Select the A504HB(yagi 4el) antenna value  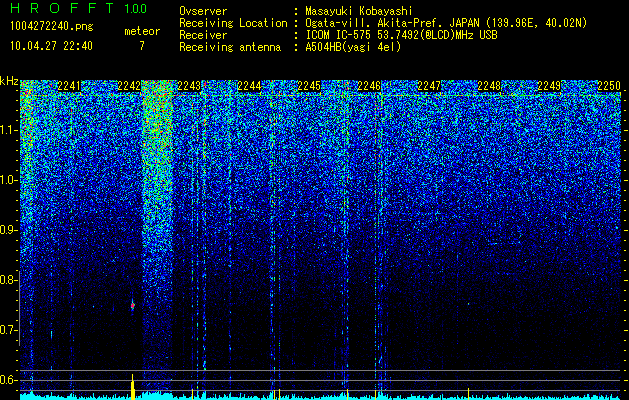[x=353, y=47]
